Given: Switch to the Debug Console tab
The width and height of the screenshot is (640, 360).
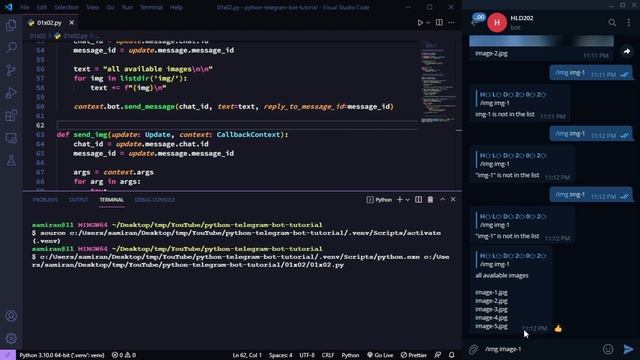Looking at the screenshot, I should point(155,200).
